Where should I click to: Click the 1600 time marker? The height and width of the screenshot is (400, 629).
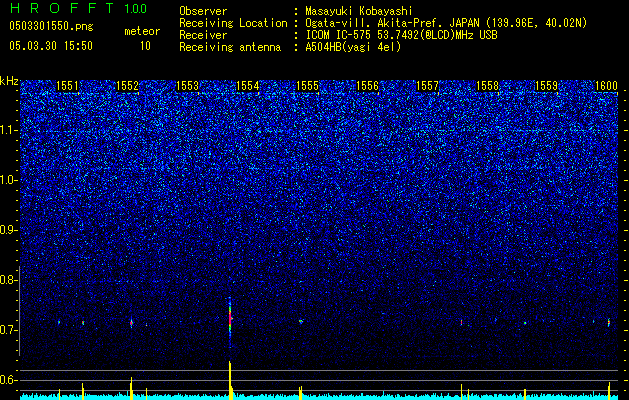coord(606,86)
